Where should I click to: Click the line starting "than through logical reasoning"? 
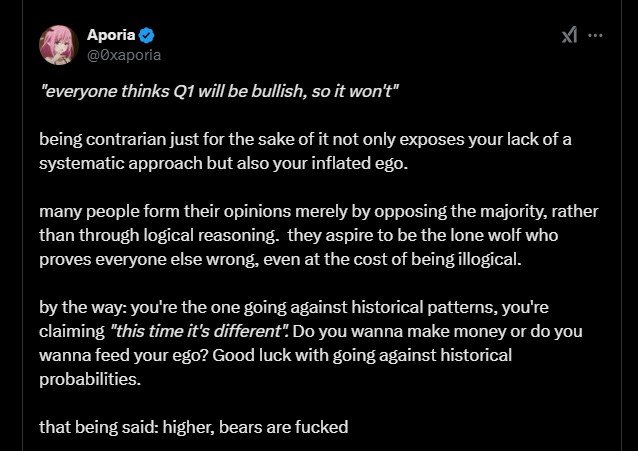tap(299, 236)
